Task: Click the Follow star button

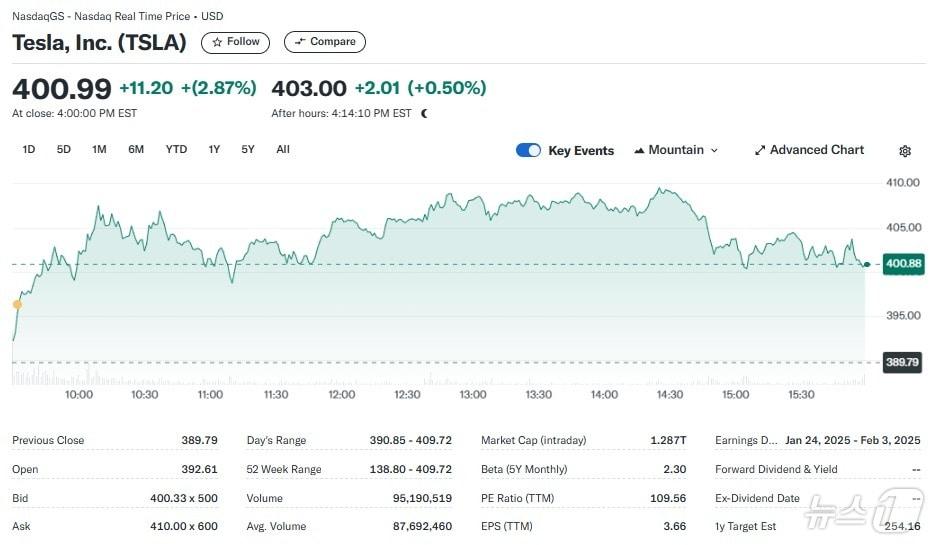Action: (x=235, y=42)
